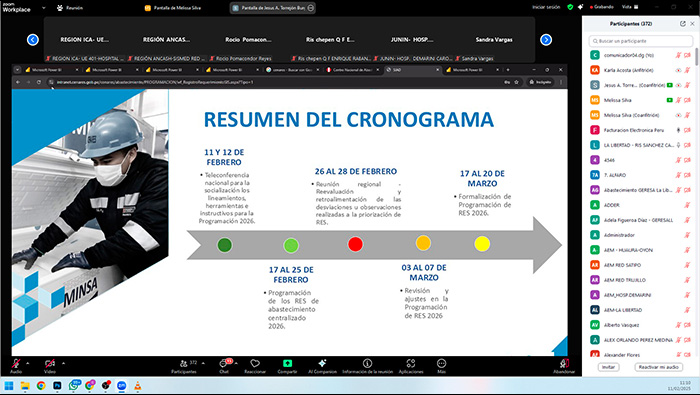This screenshot has width=700, height=395.
Task: Click video-off icon for 7. ALFARO
Action: (x=688, y=175)
